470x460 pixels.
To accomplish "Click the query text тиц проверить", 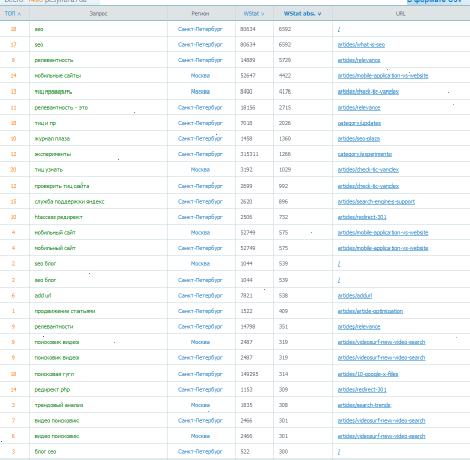I will 53,92.
